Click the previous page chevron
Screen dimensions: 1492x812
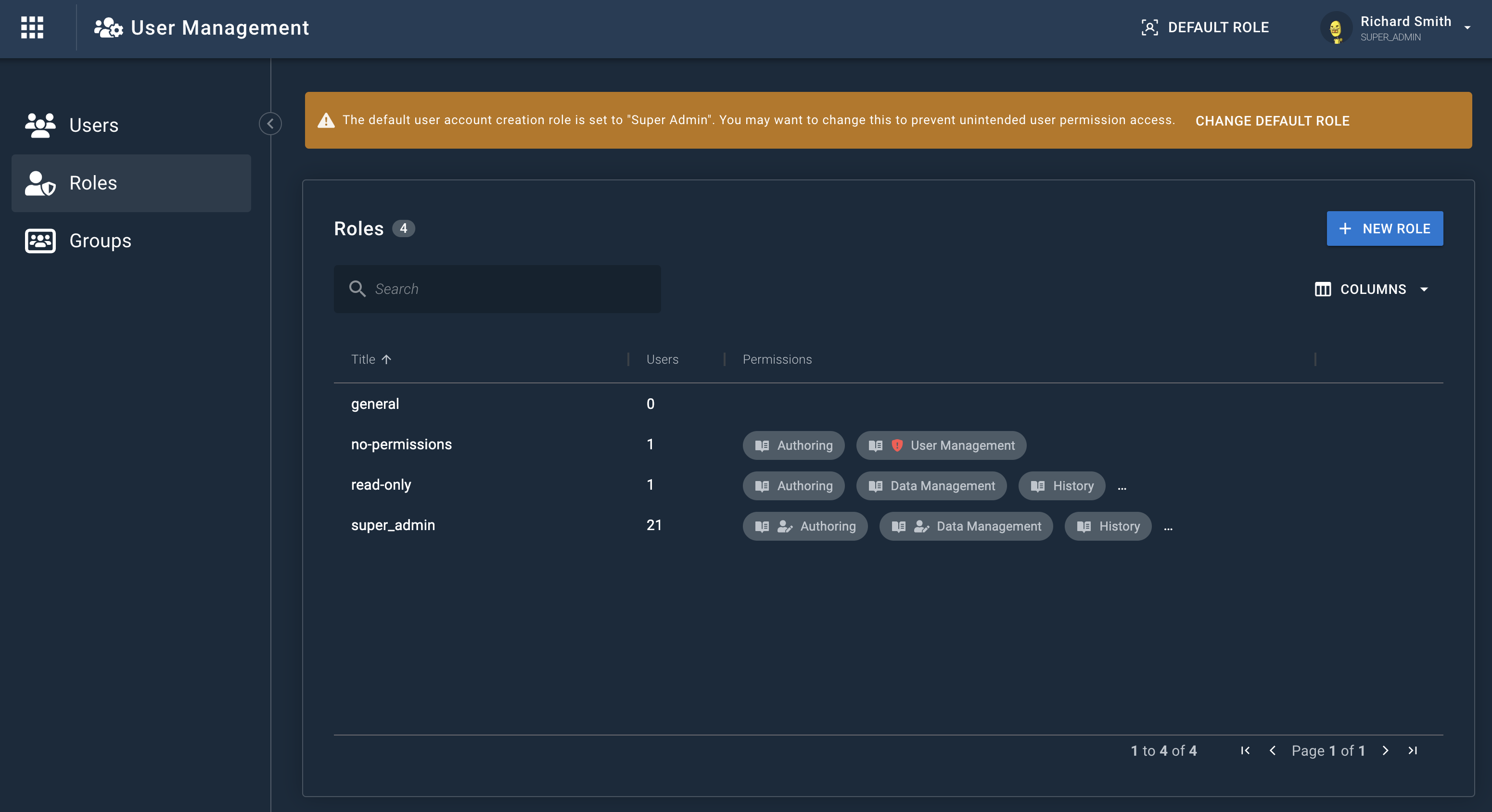coord(1273,750)
